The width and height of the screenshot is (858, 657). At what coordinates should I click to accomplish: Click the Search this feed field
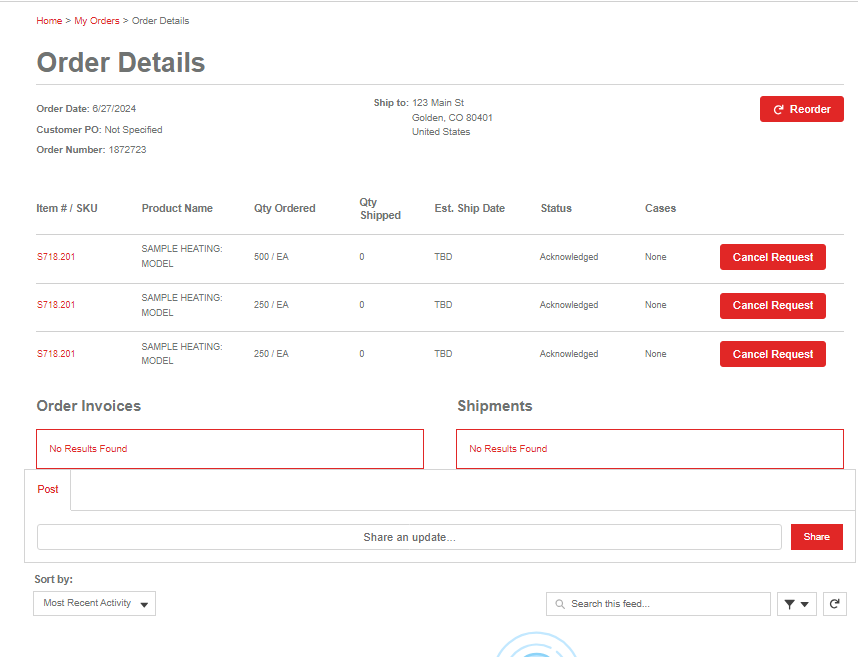pos(658,604)
